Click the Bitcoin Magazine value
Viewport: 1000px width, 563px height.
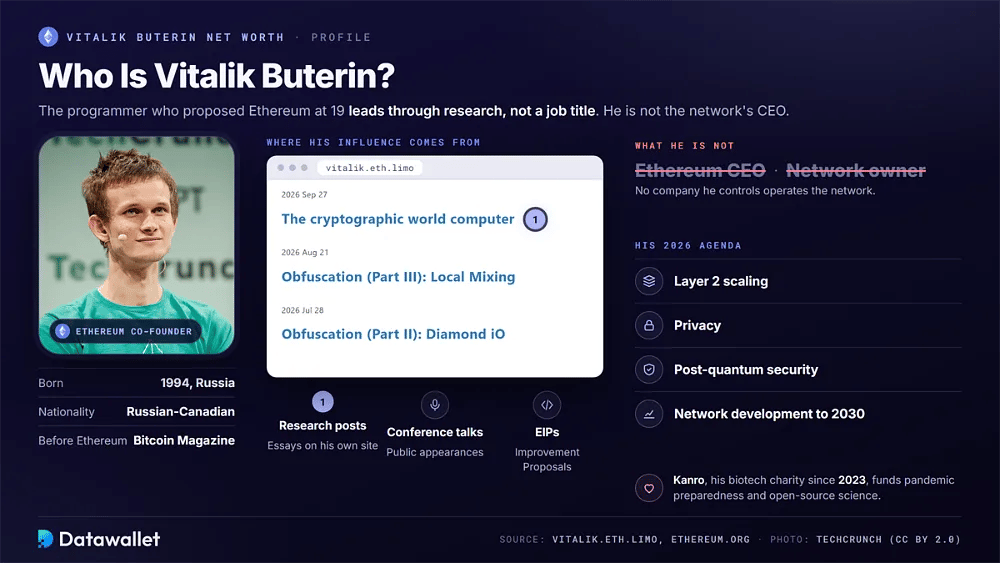(184, 441)
